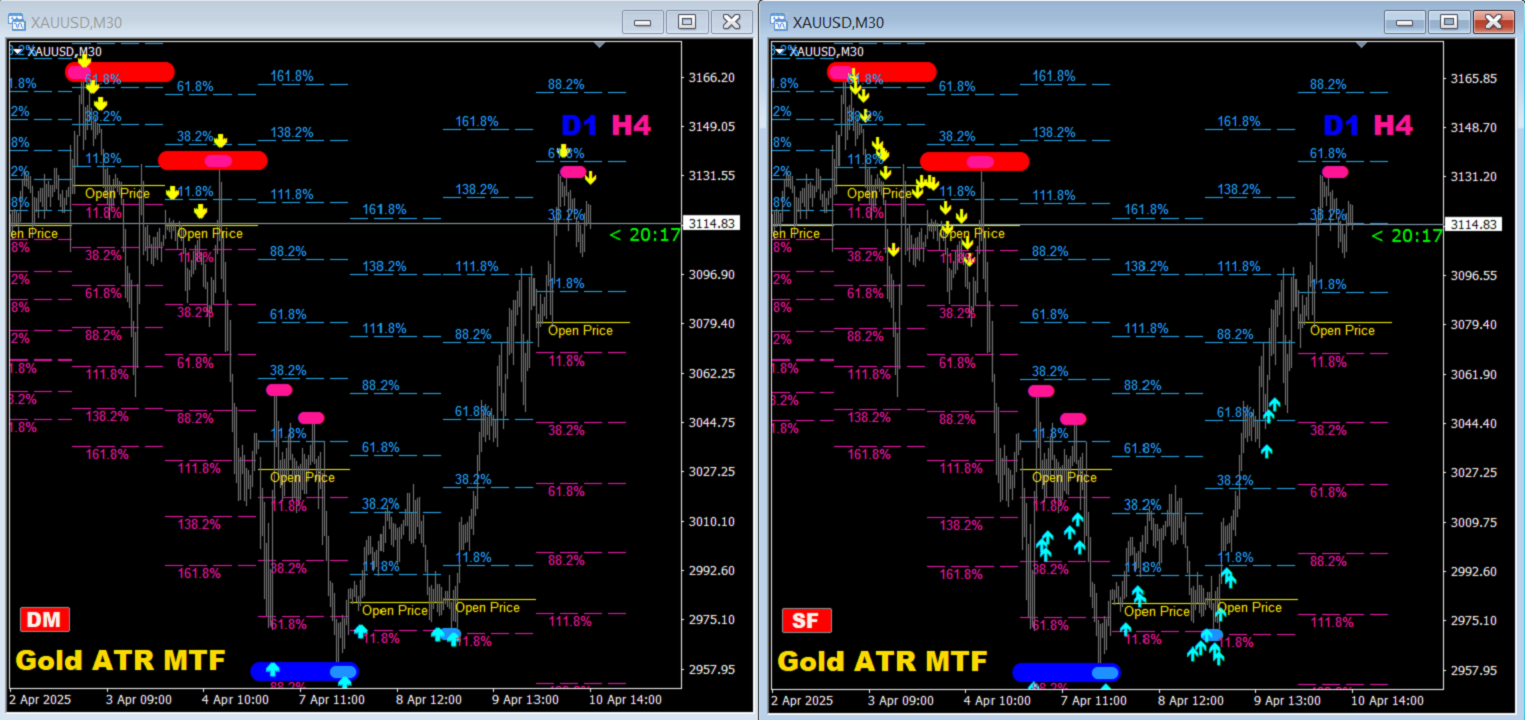Click the 2 Apr 2025 date in the right chart
This screenshot has height=720, width=1525.
(x=801, y=700)
